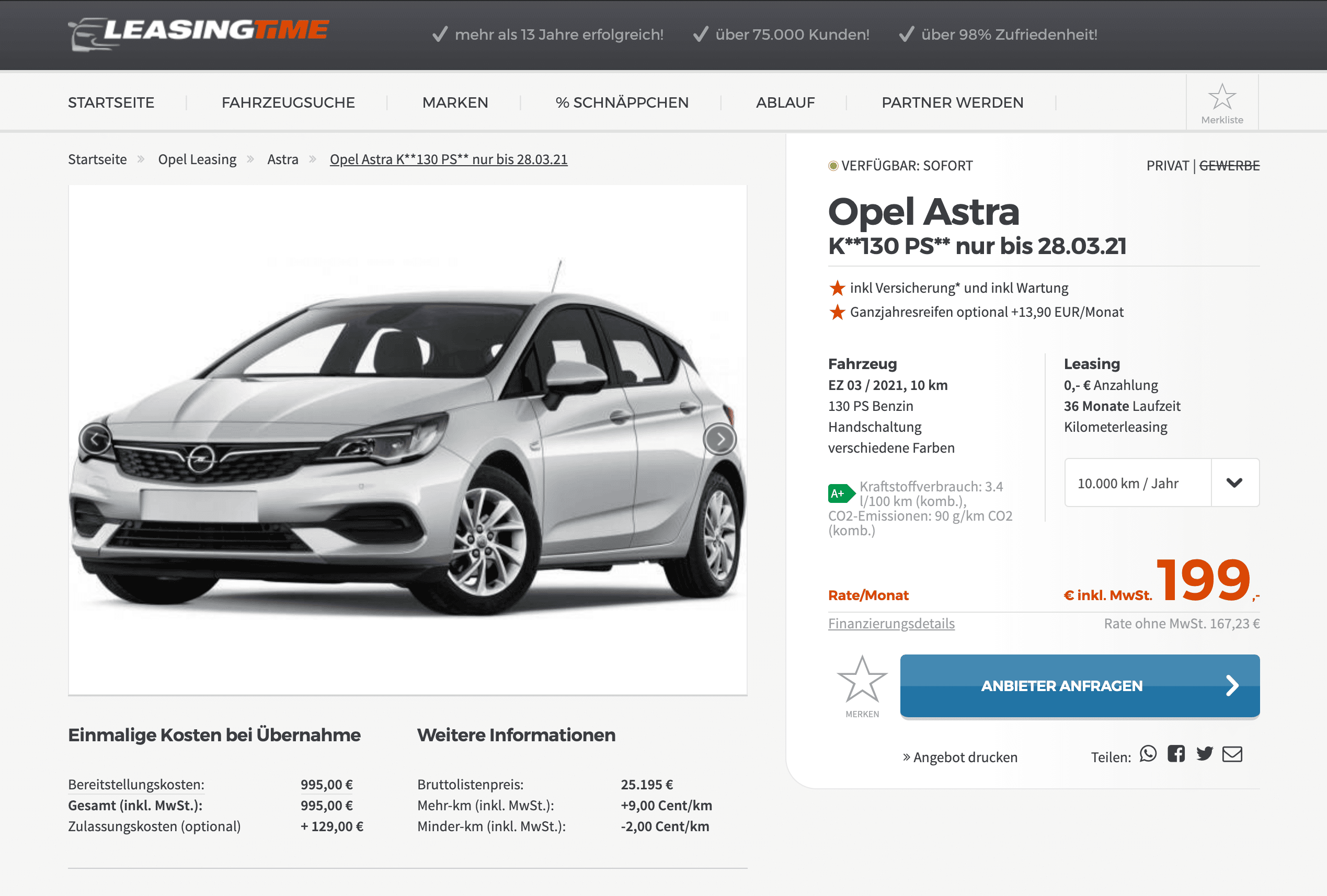Click VERFÜGBAR: SOFORT availability status
The height and width of the screenshot is (896, 1327).
[x=900, y=166]
